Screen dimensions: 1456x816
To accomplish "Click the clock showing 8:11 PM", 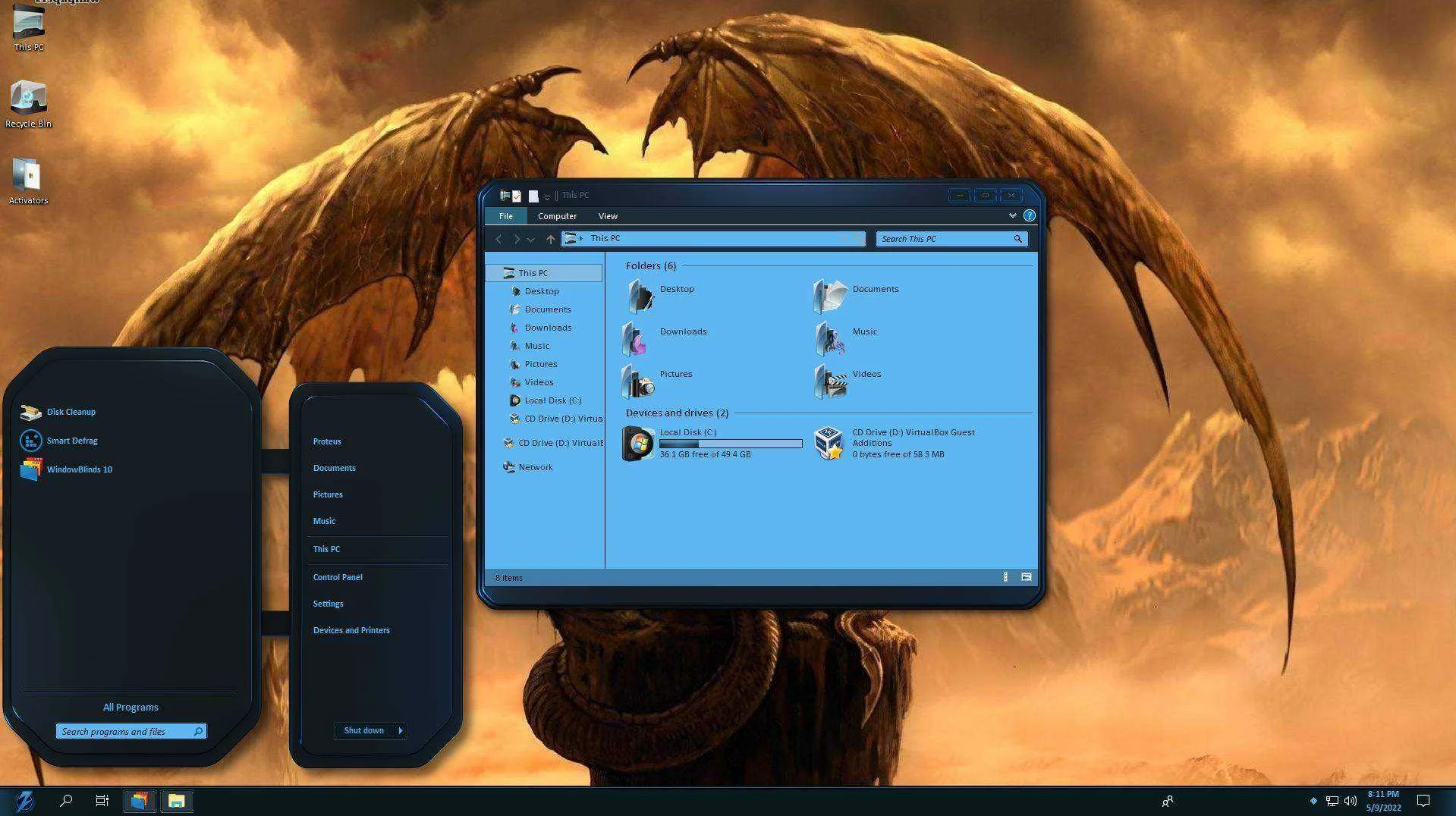I will point(1383,801).
